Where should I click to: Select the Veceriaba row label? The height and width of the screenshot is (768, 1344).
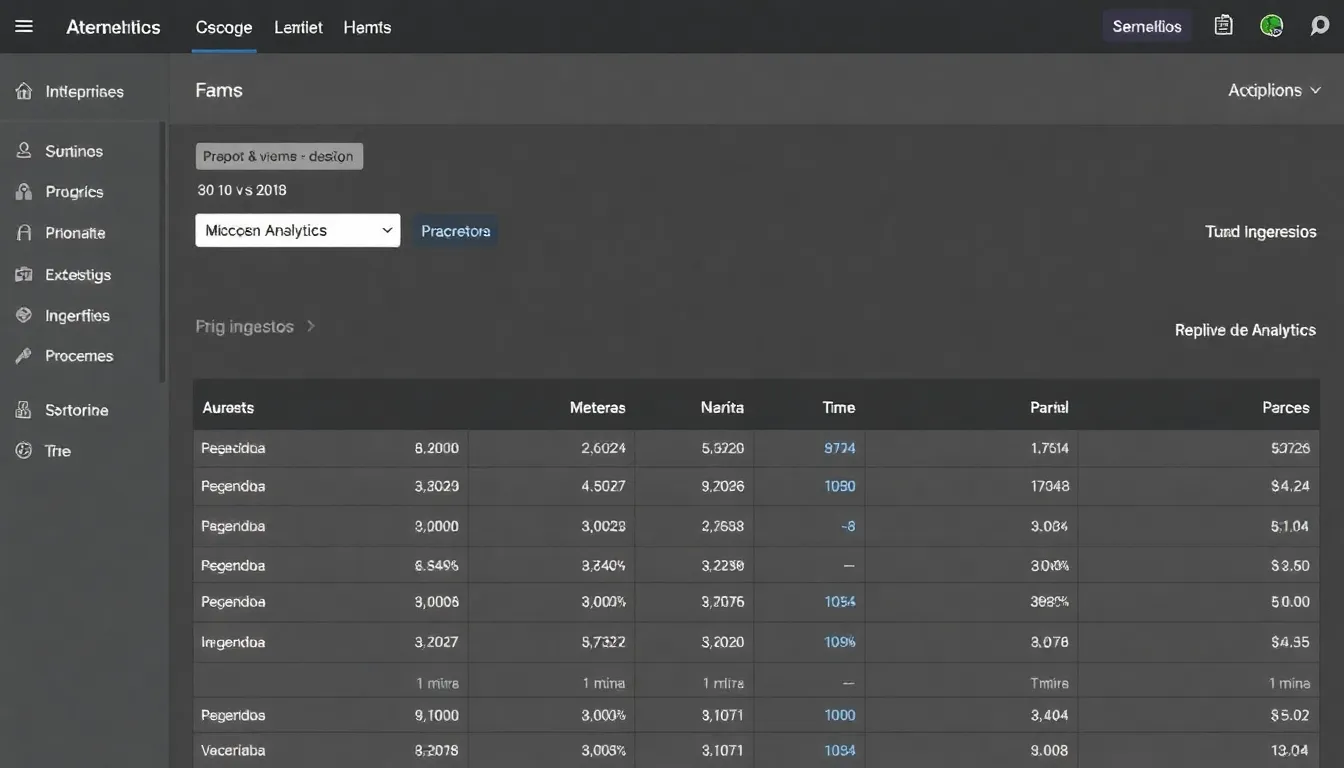(x=233, y=750)
